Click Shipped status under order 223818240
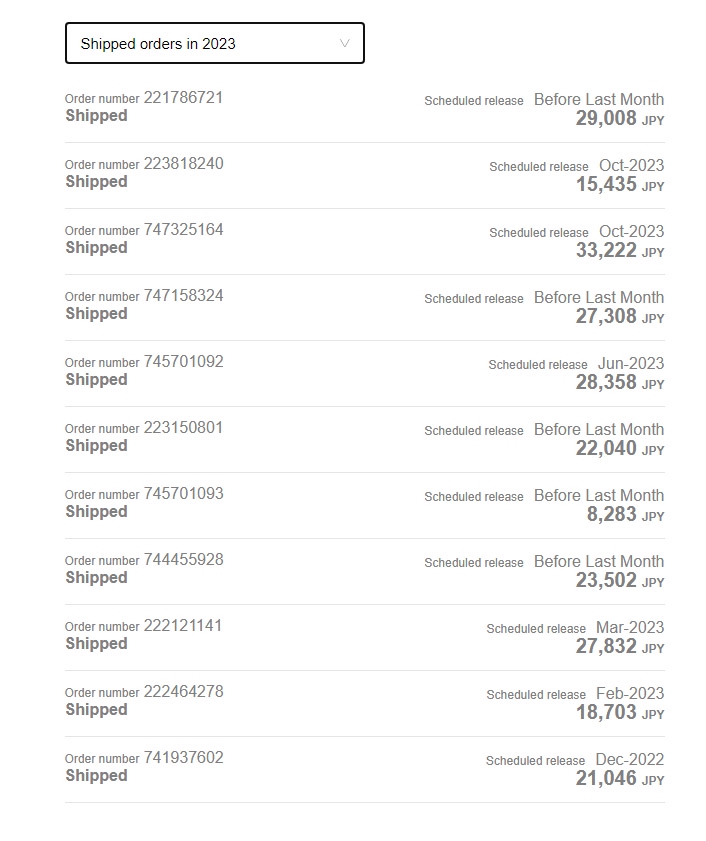The image size is (706, 841). (x=97, y=182)
